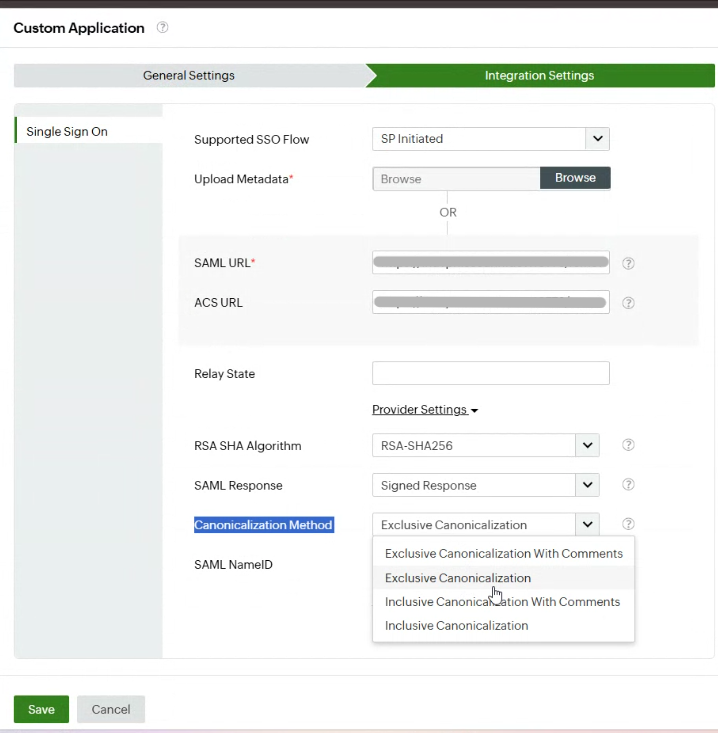Select Inclusive Canonicalization With Comments option
The width and height of the screenshot is (718, 733).
point(502,602)
